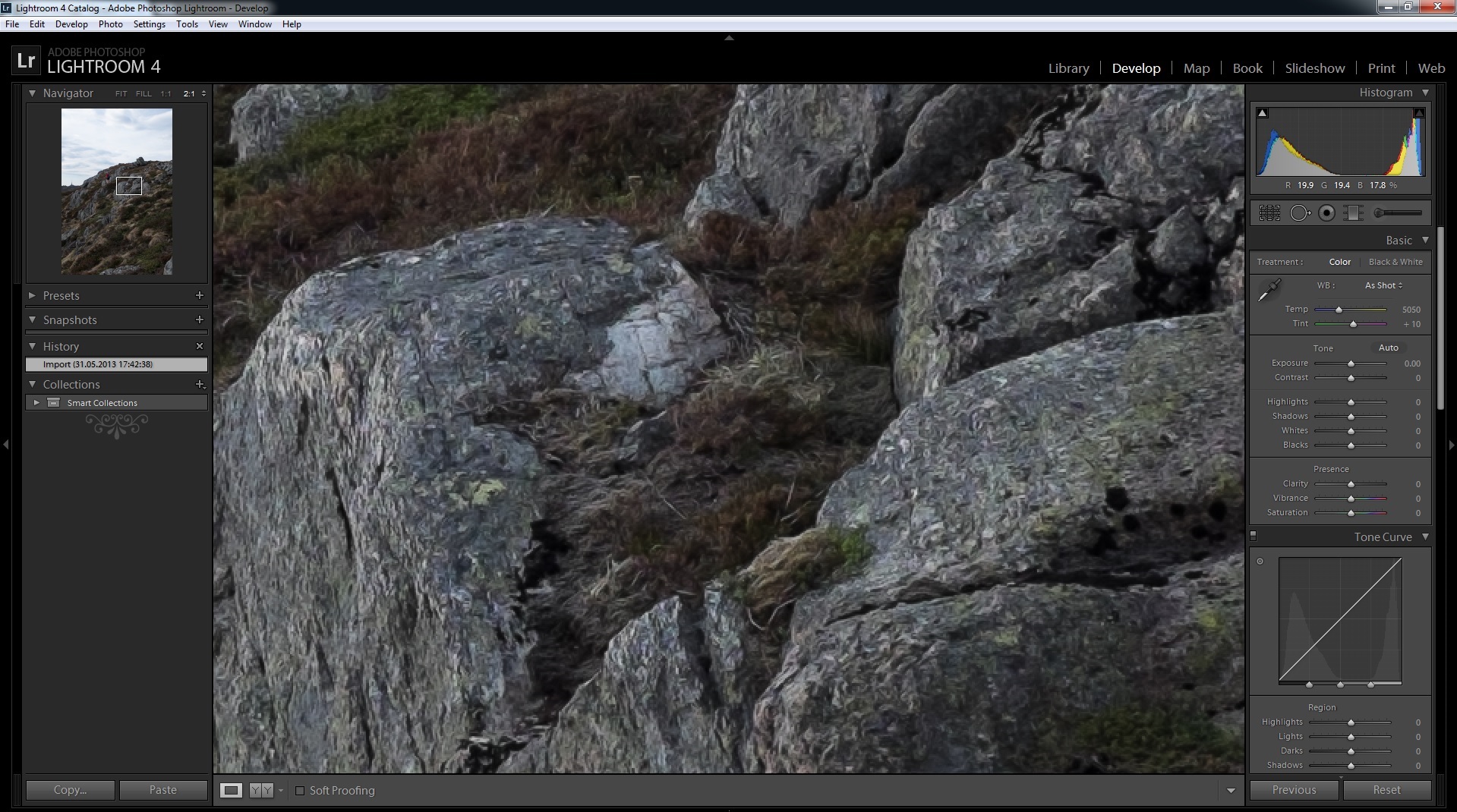Click the Paste settings button
Viewport: 1457px width, 812px height.
163,790
